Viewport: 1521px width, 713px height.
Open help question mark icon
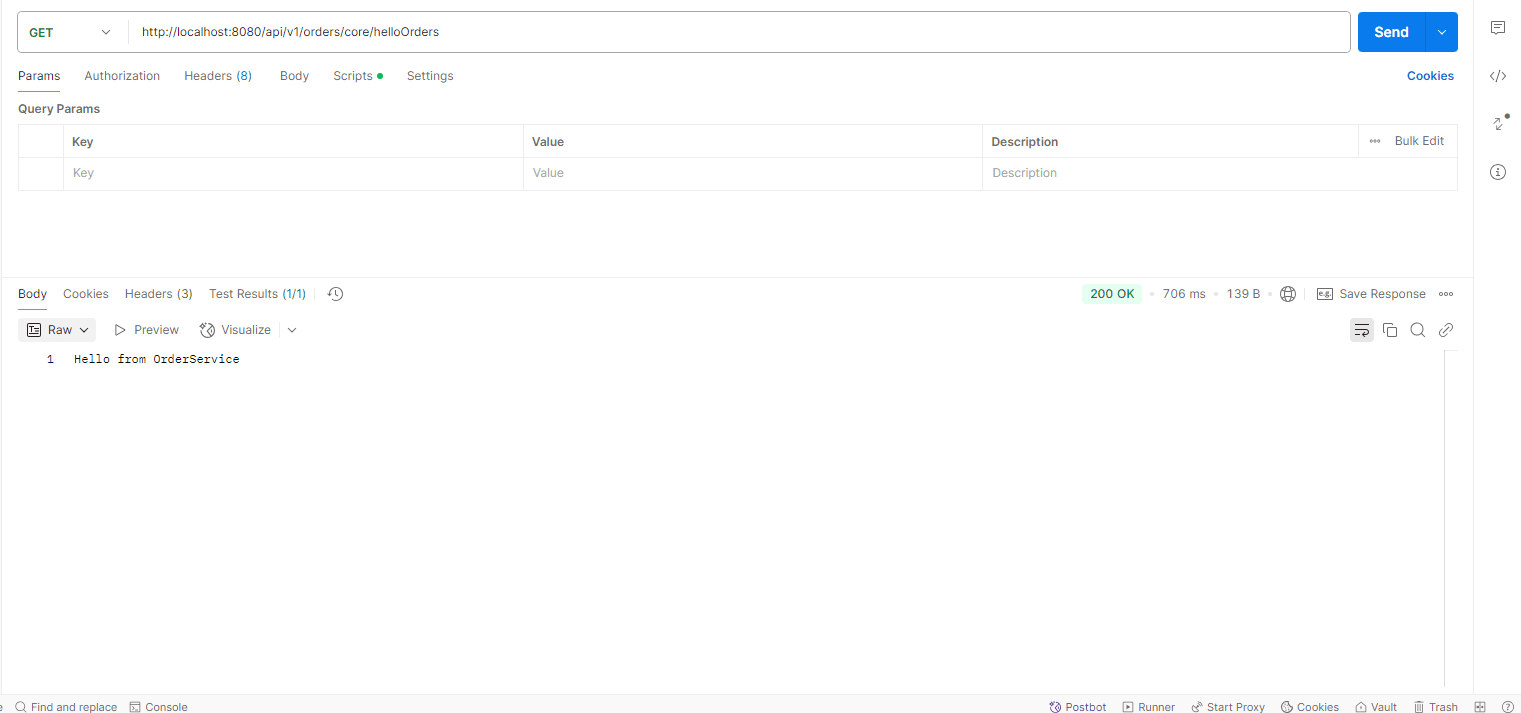pyautogui.click(x=1508, y=707)
